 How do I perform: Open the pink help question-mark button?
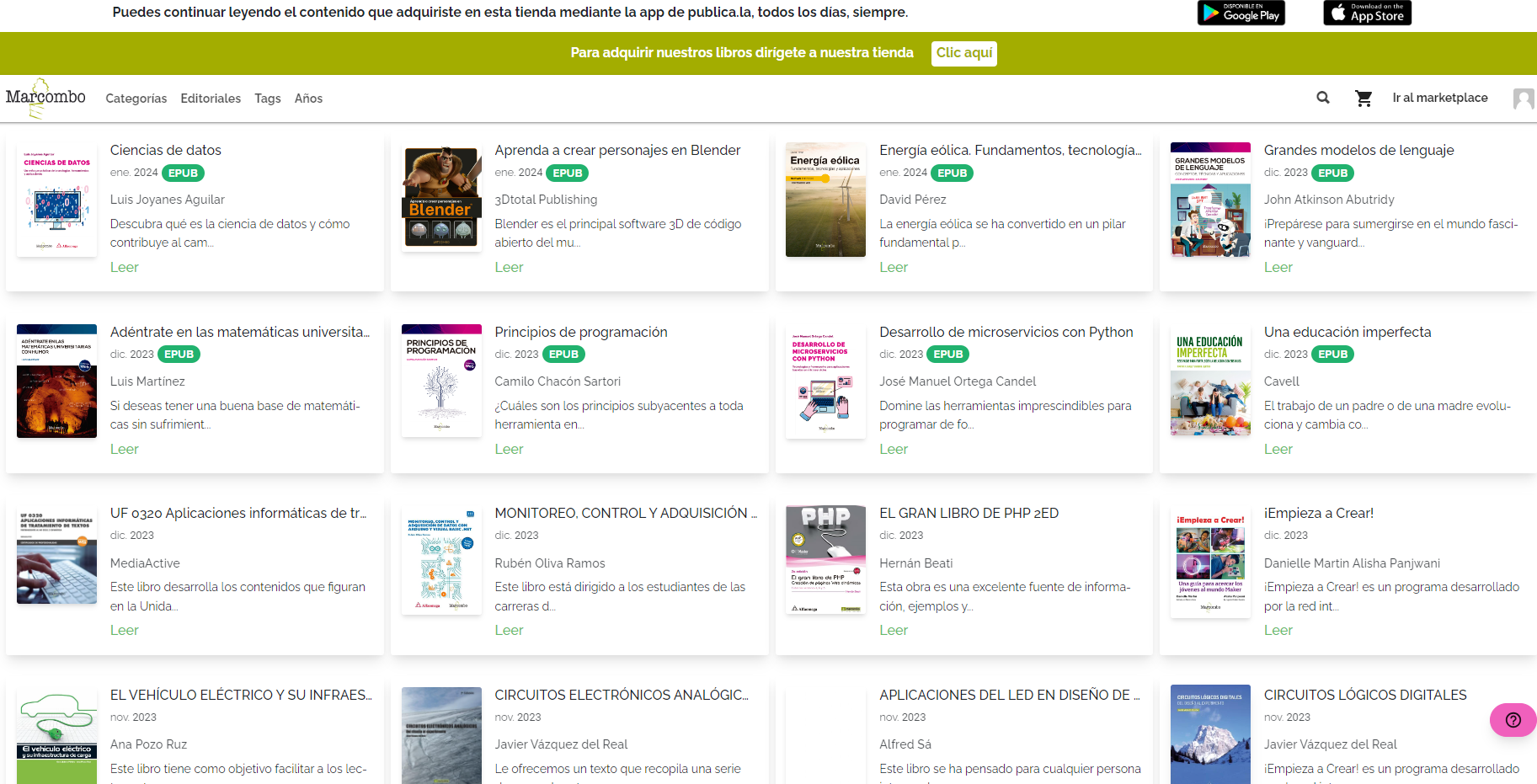(1513, 720)
